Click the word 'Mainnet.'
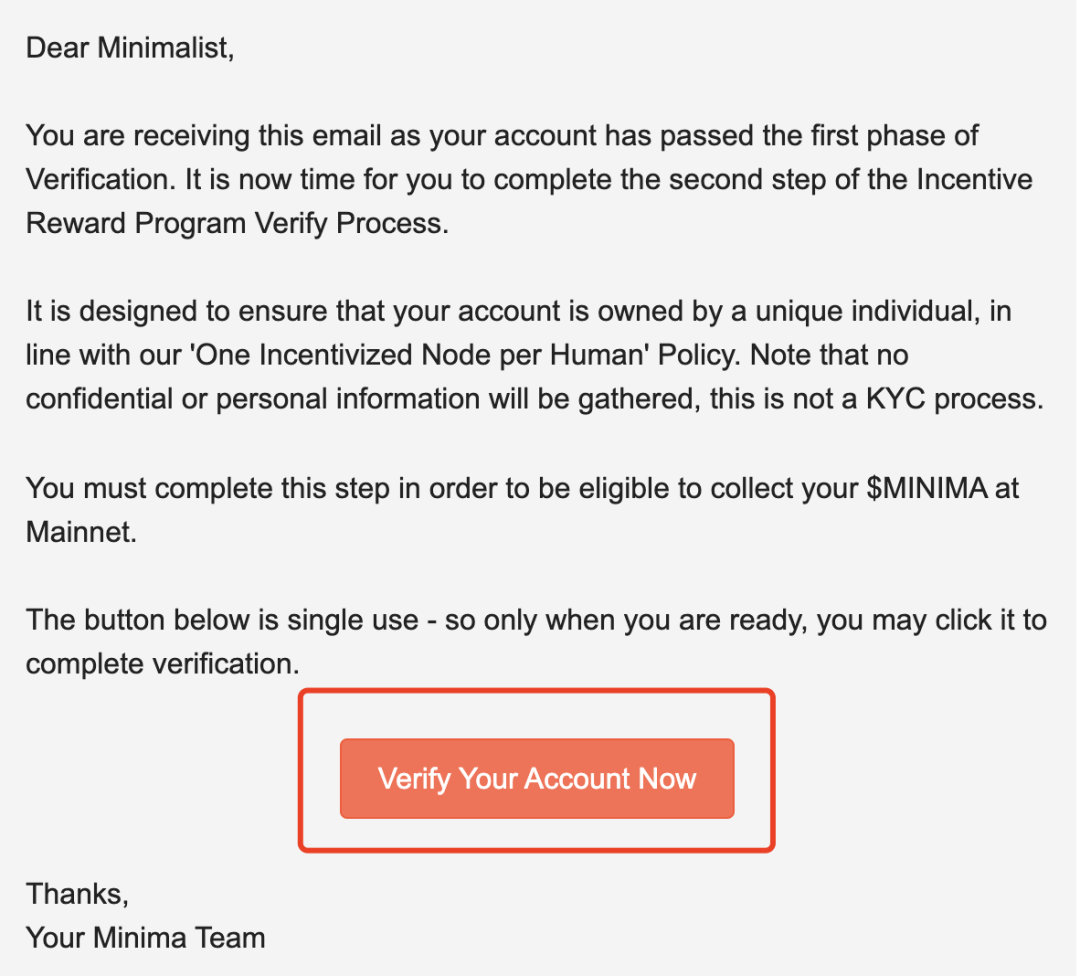Viewport: 1080px width, 976px height. tap(81, 532)
